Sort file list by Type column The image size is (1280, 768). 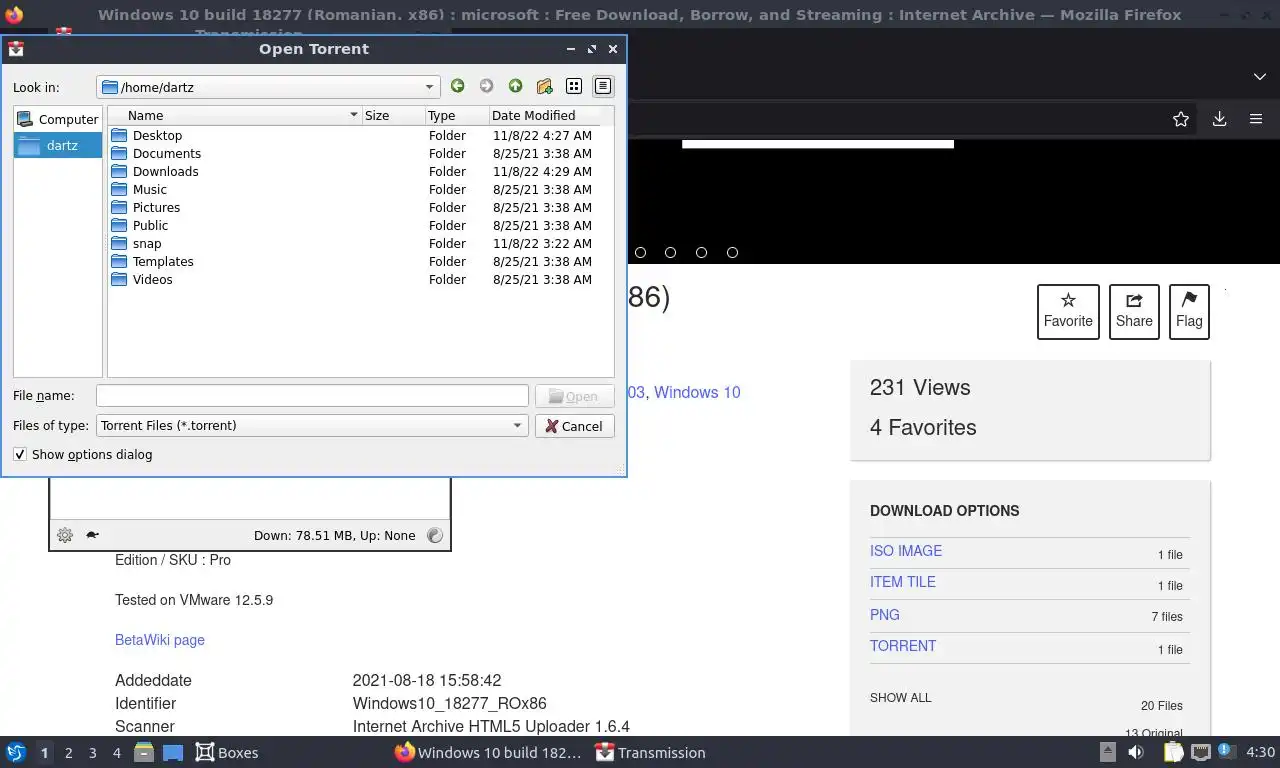tap(456, 115)
